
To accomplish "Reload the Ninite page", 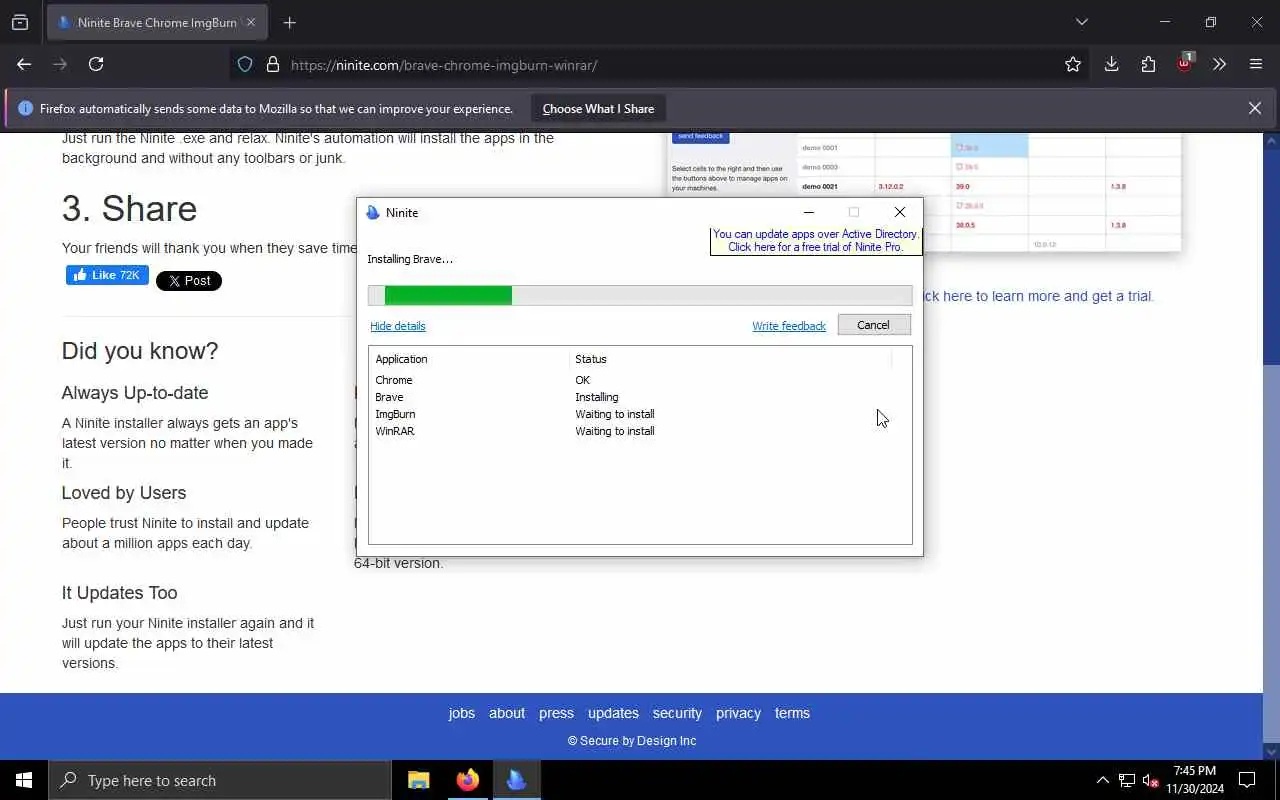I will [96, 64].
